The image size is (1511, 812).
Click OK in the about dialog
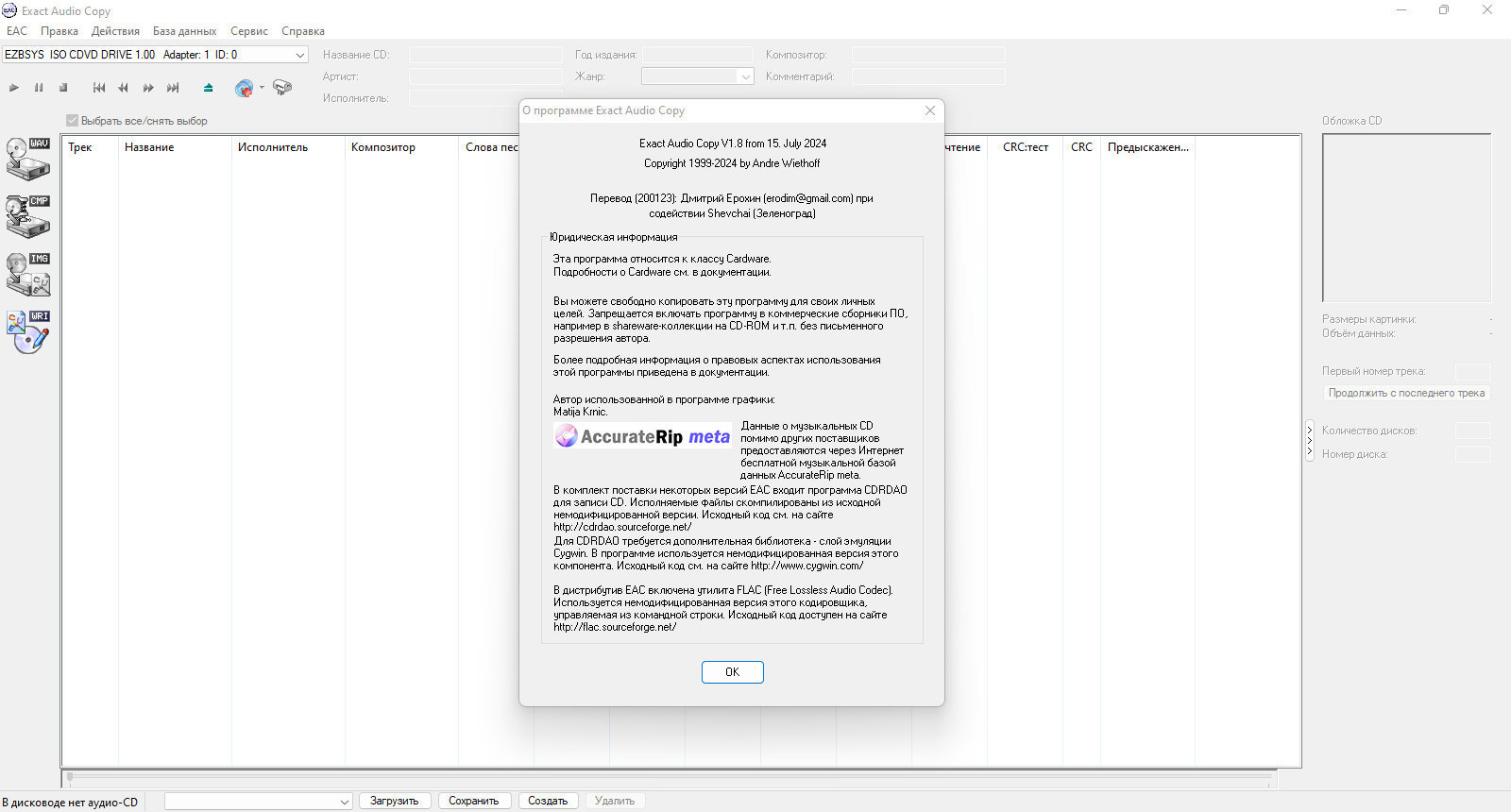point(732,672)
